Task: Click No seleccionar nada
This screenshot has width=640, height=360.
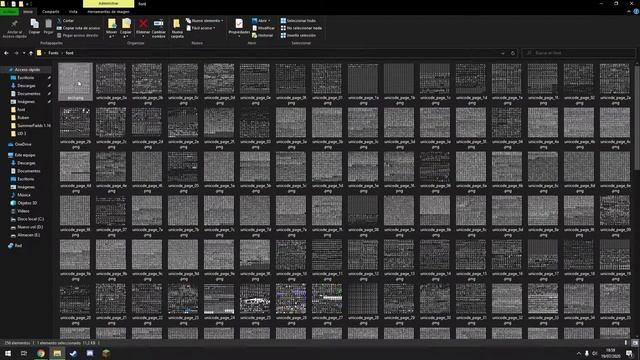Action: pos(301,28)
